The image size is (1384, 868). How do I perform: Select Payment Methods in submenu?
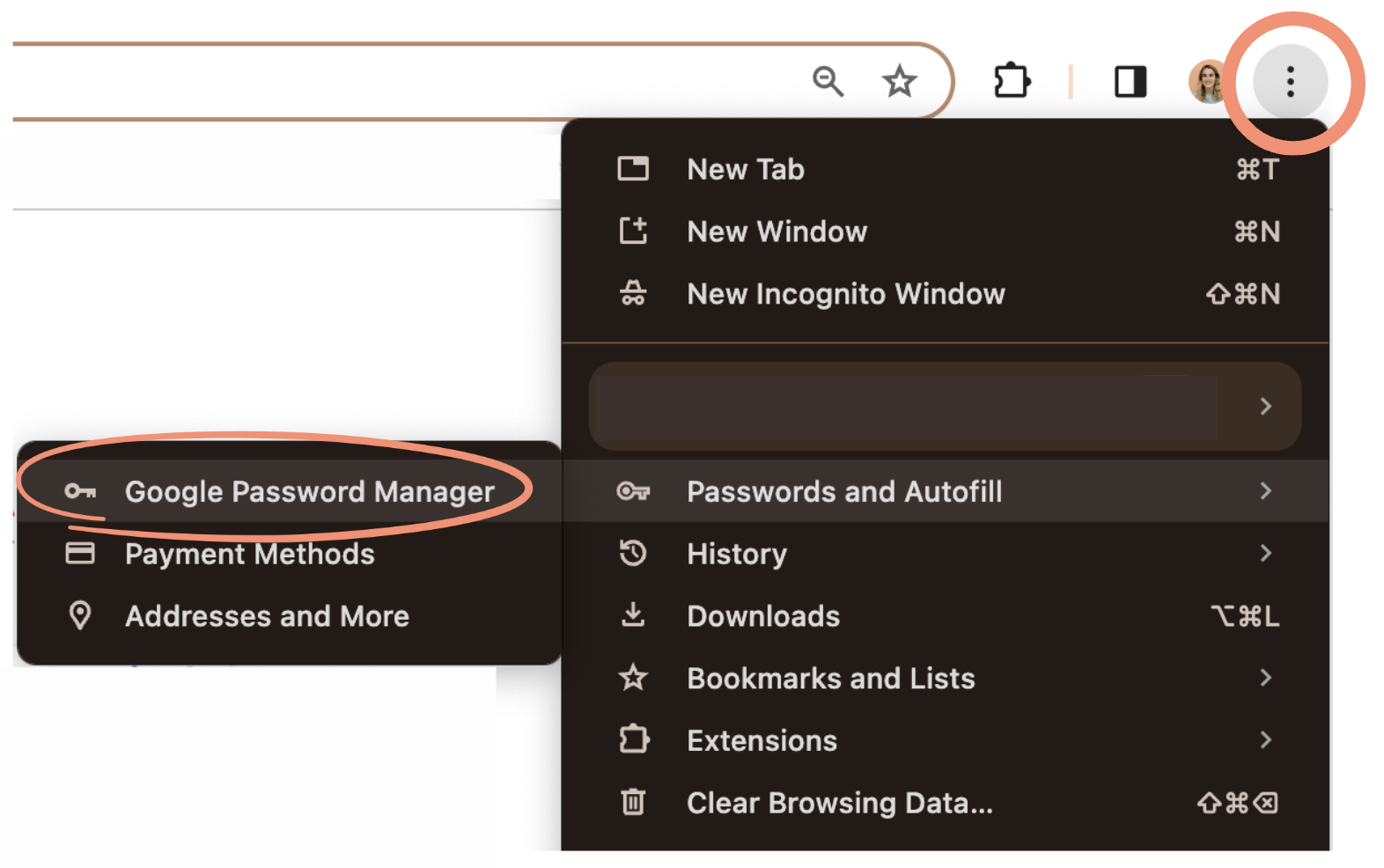pyautogui.click(x=289, y=554)
